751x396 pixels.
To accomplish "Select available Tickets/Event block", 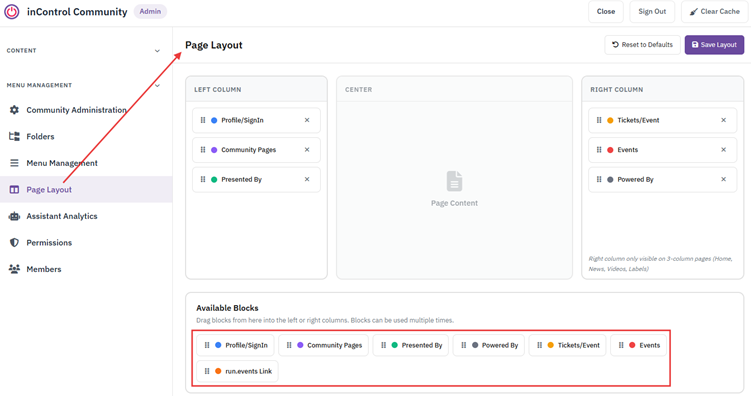I will tap(568, 345).
